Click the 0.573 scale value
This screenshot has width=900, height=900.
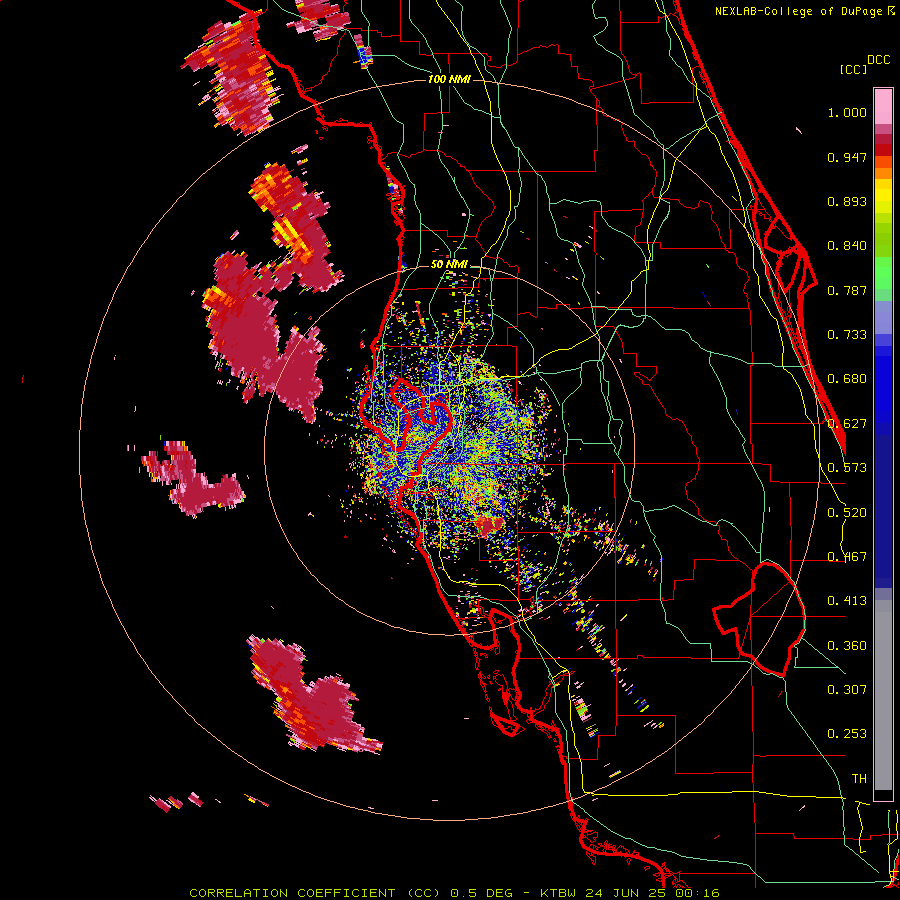pos(847,468)
